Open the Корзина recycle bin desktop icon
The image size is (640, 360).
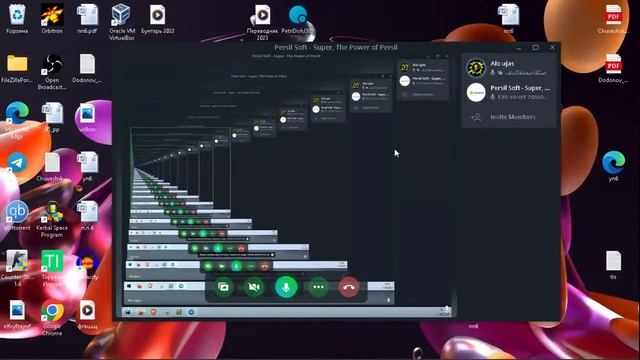pos(17,18)
